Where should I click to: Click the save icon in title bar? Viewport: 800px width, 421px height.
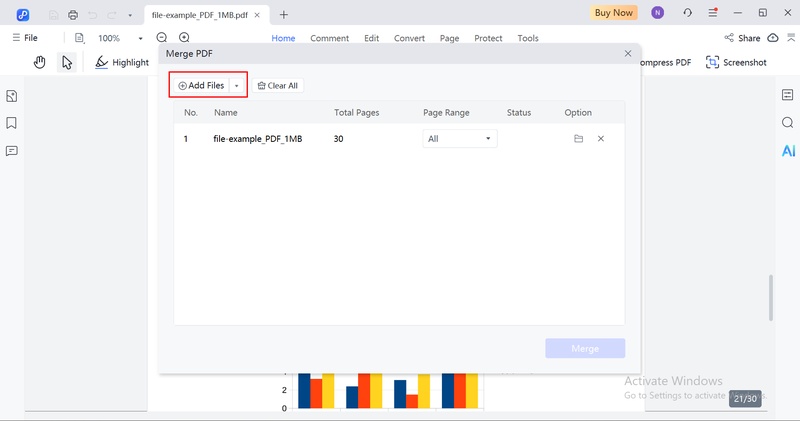coord(54,15)
